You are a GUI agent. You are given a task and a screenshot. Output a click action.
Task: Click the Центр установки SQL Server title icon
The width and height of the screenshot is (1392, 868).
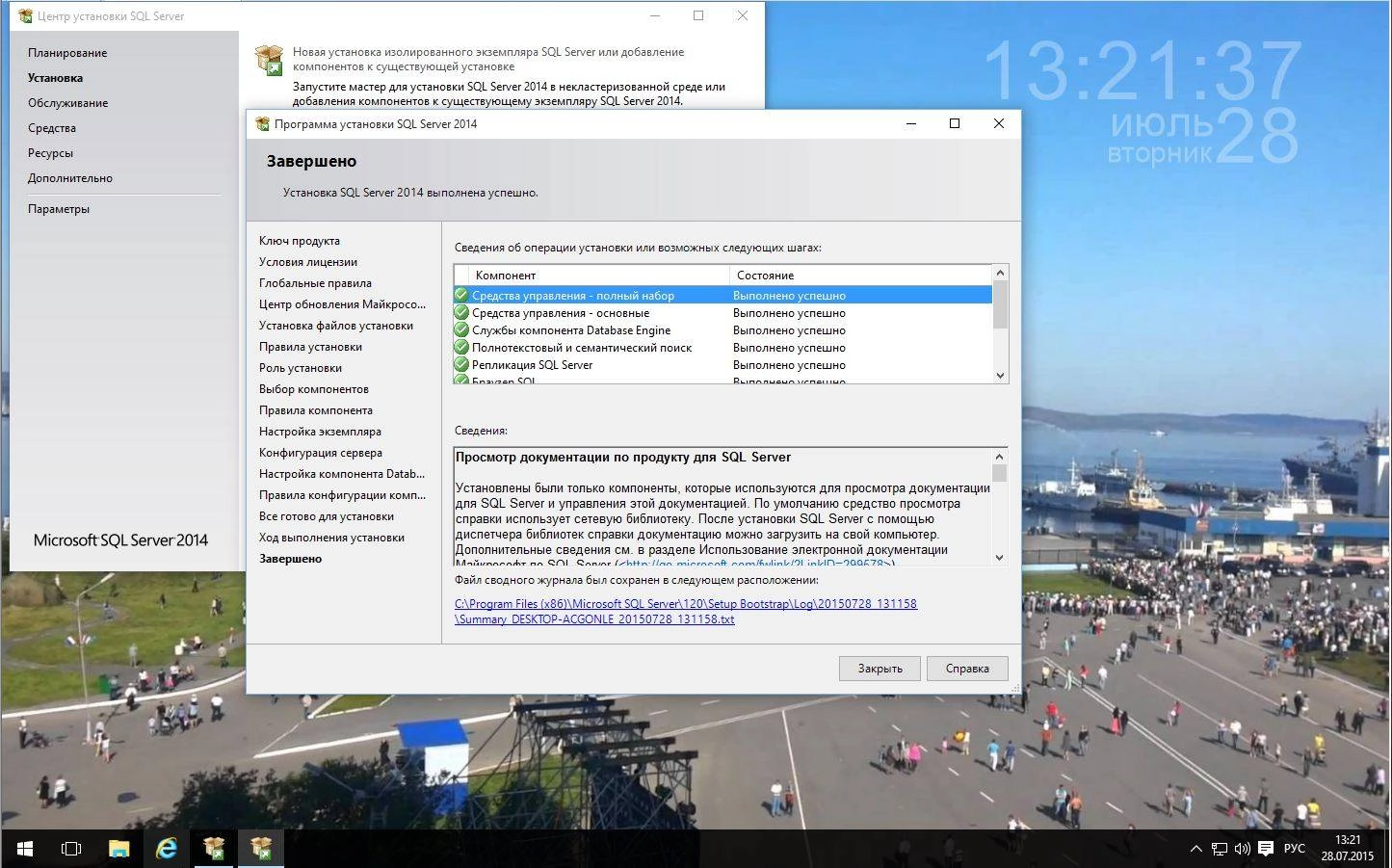pos(25,16)
